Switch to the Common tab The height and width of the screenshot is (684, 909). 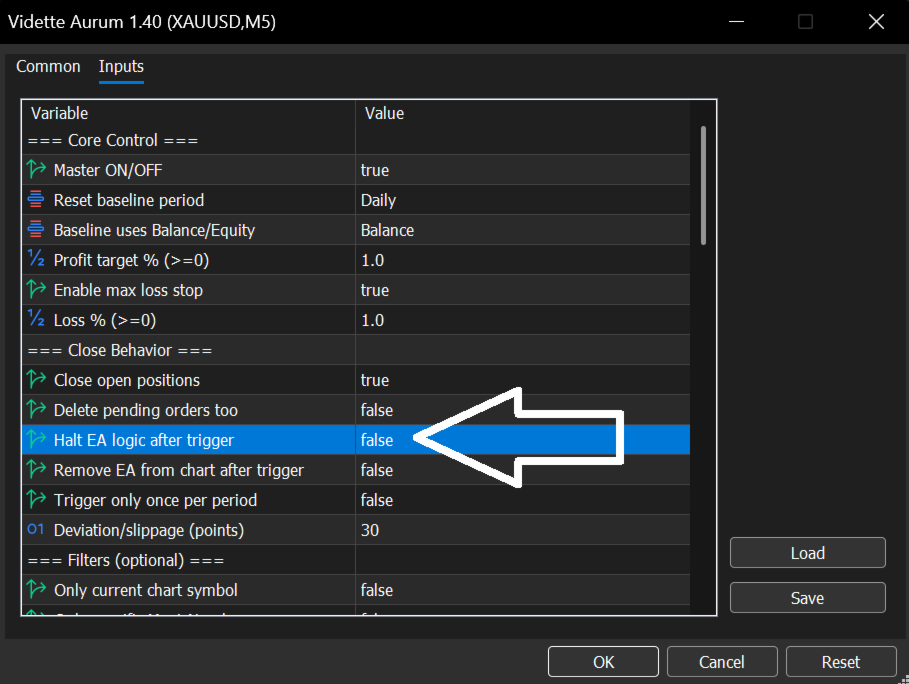(x=48, y=67)
